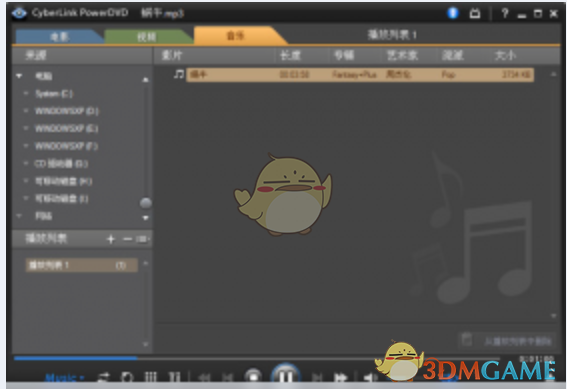
Task: Minimize the PowerDVD window
Action: click(x=521, y=15)
